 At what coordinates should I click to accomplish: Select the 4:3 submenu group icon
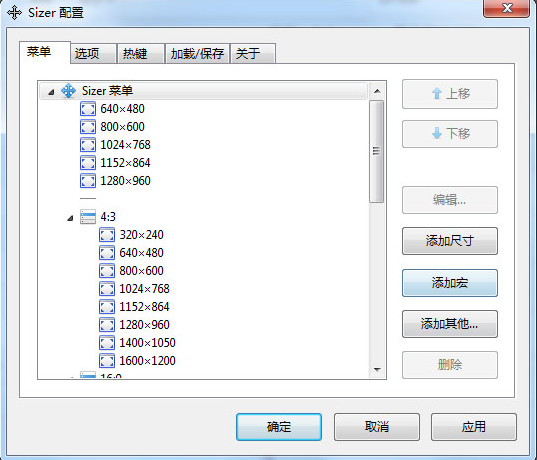coord(88,216)
